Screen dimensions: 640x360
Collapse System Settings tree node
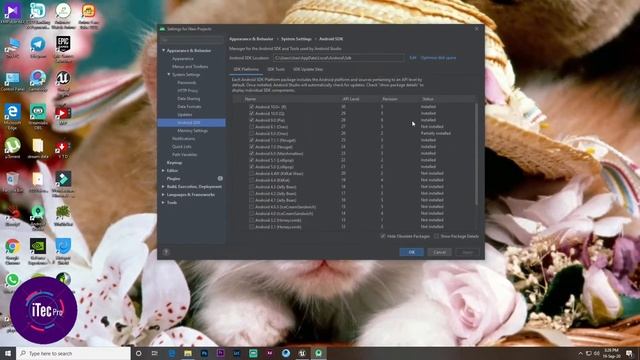click(169, 75)
